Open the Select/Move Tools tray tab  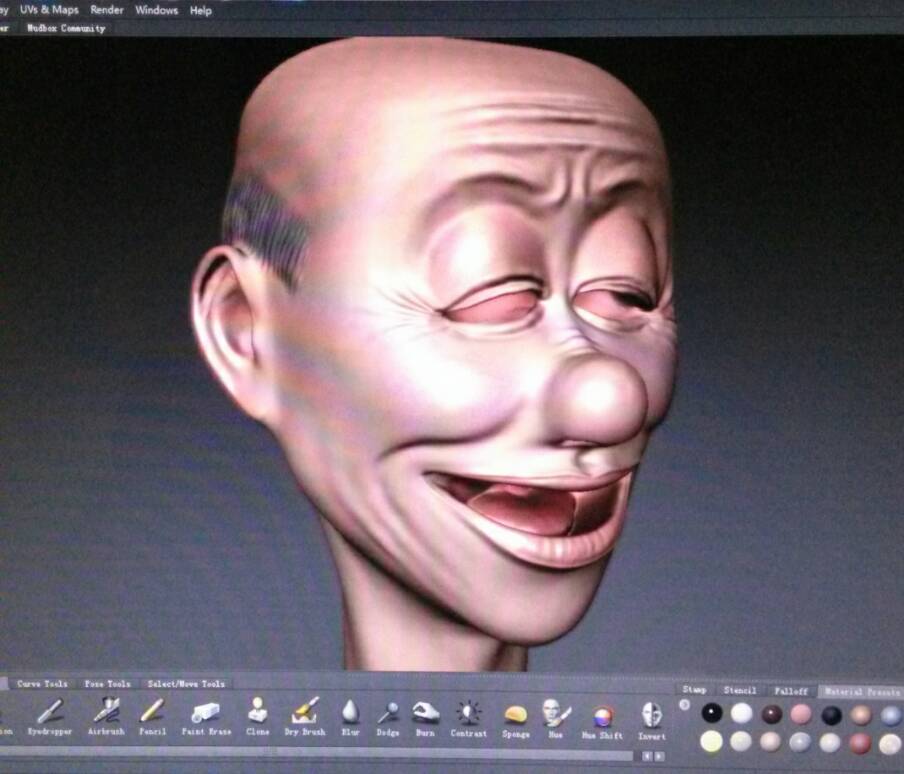click(186, 684)
